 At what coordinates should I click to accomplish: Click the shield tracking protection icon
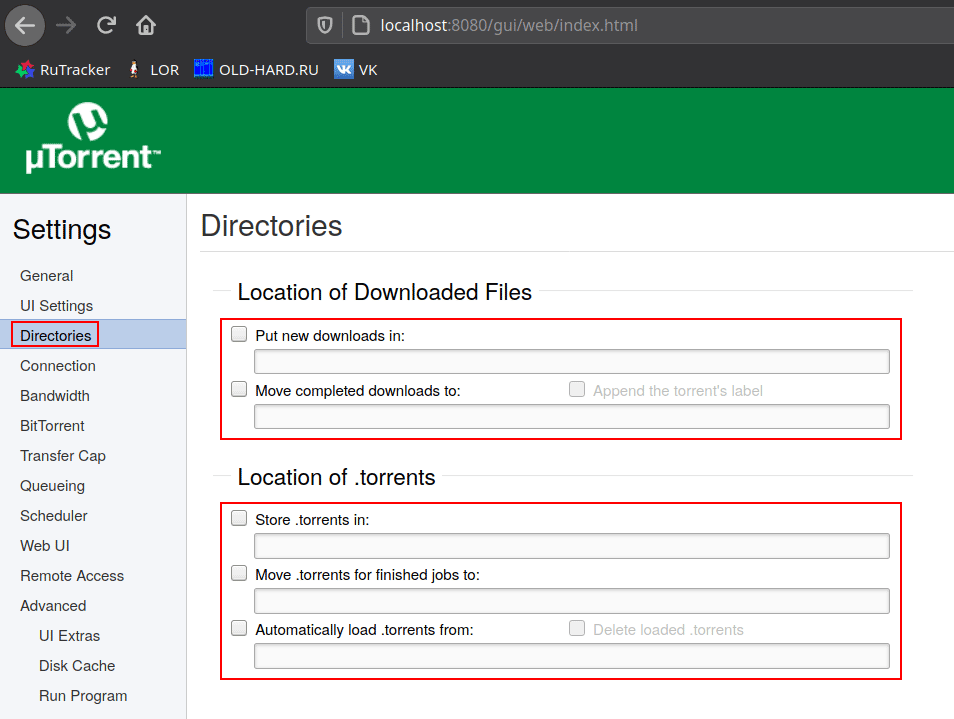[x=325, y=25]
